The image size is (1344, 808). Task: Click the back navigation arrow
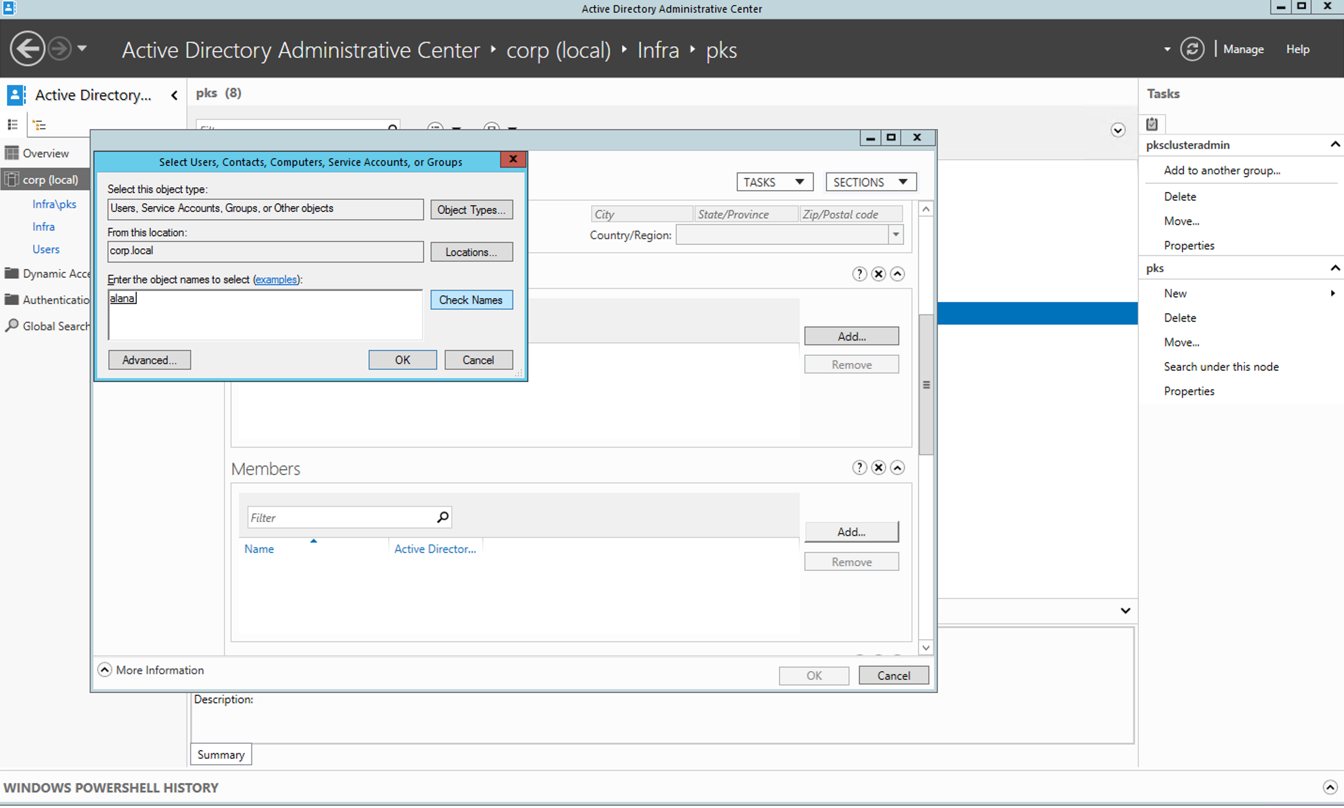click(x=27, y=48)
